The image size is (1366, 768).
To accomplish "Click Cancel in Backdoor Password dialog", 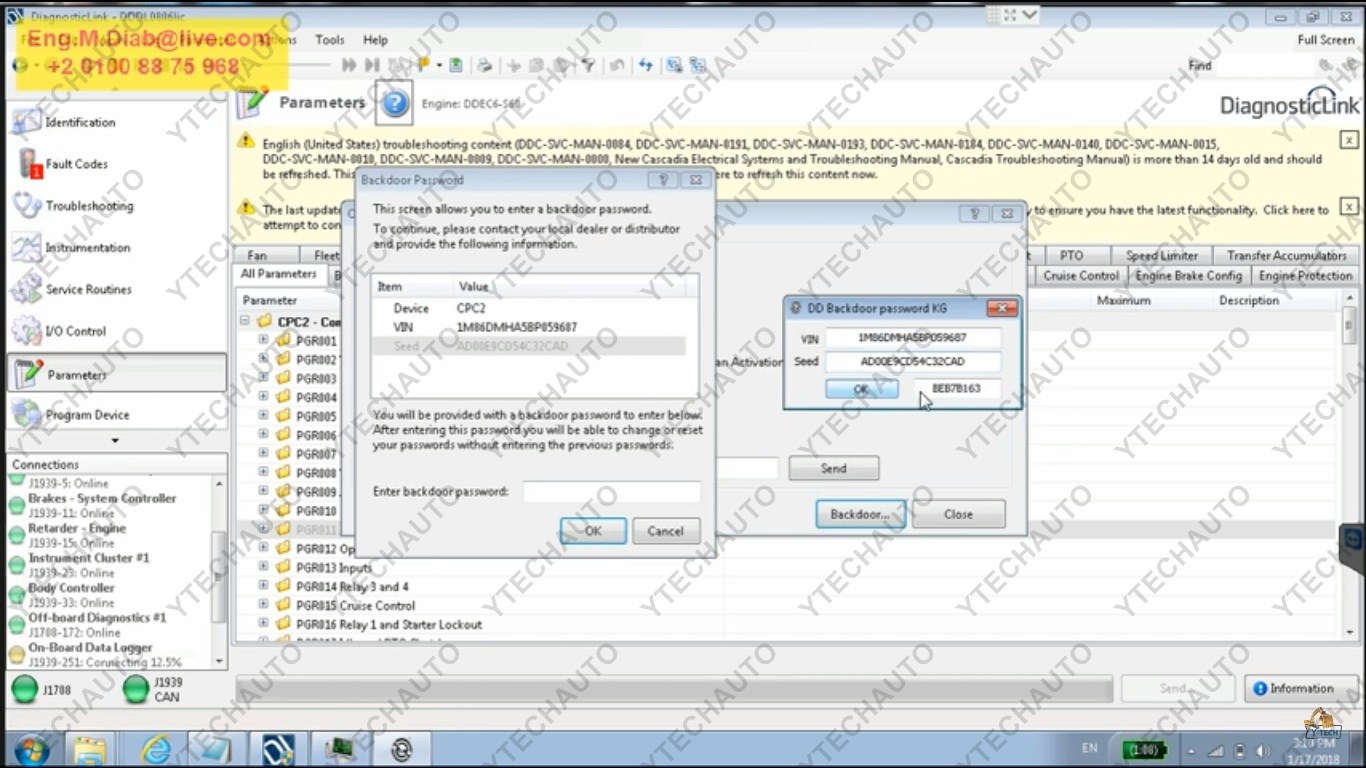I will pos(665,531).
